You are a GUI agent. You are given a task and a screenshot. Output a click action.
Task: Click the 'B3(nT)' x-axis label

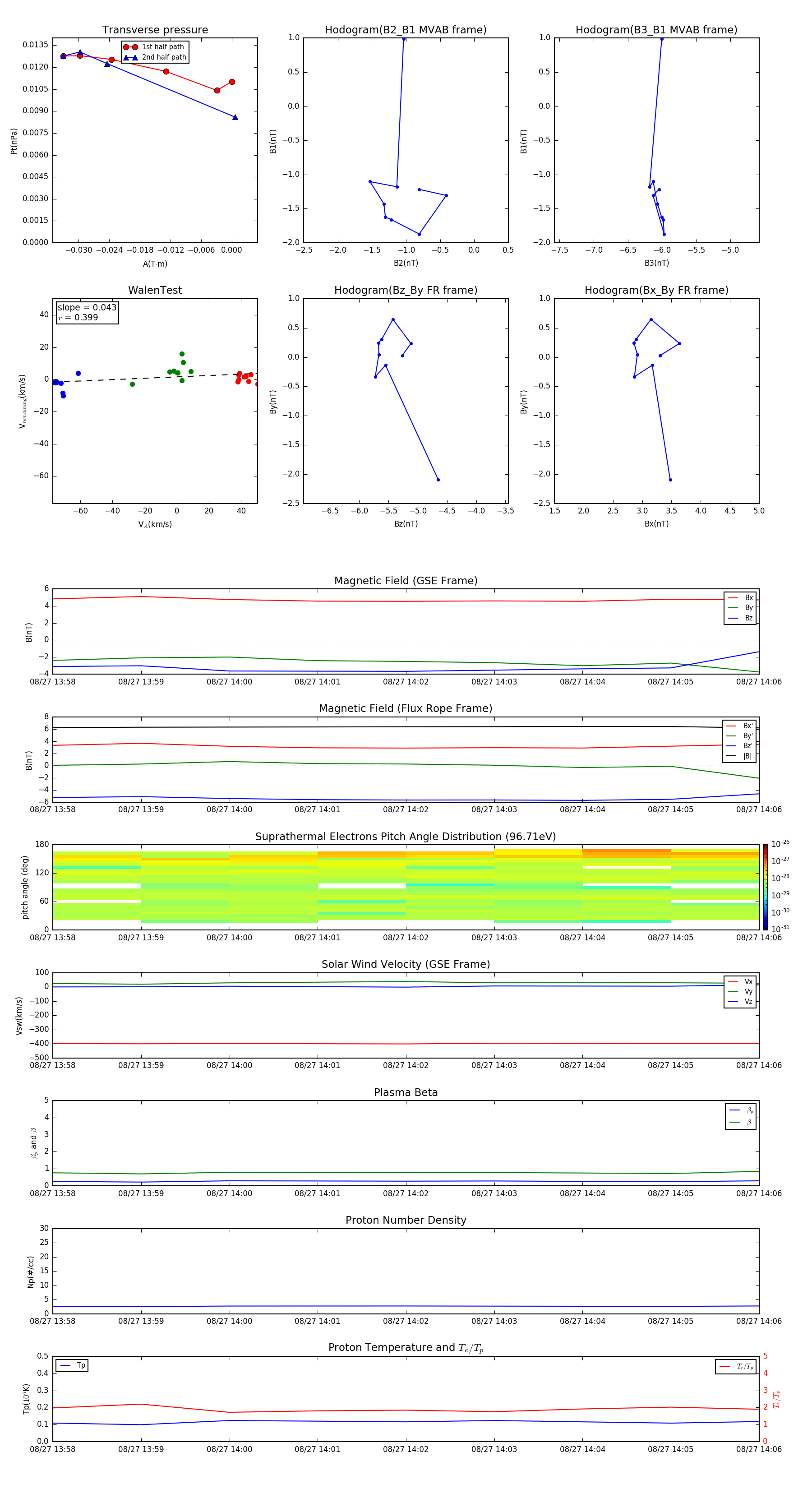656,263
